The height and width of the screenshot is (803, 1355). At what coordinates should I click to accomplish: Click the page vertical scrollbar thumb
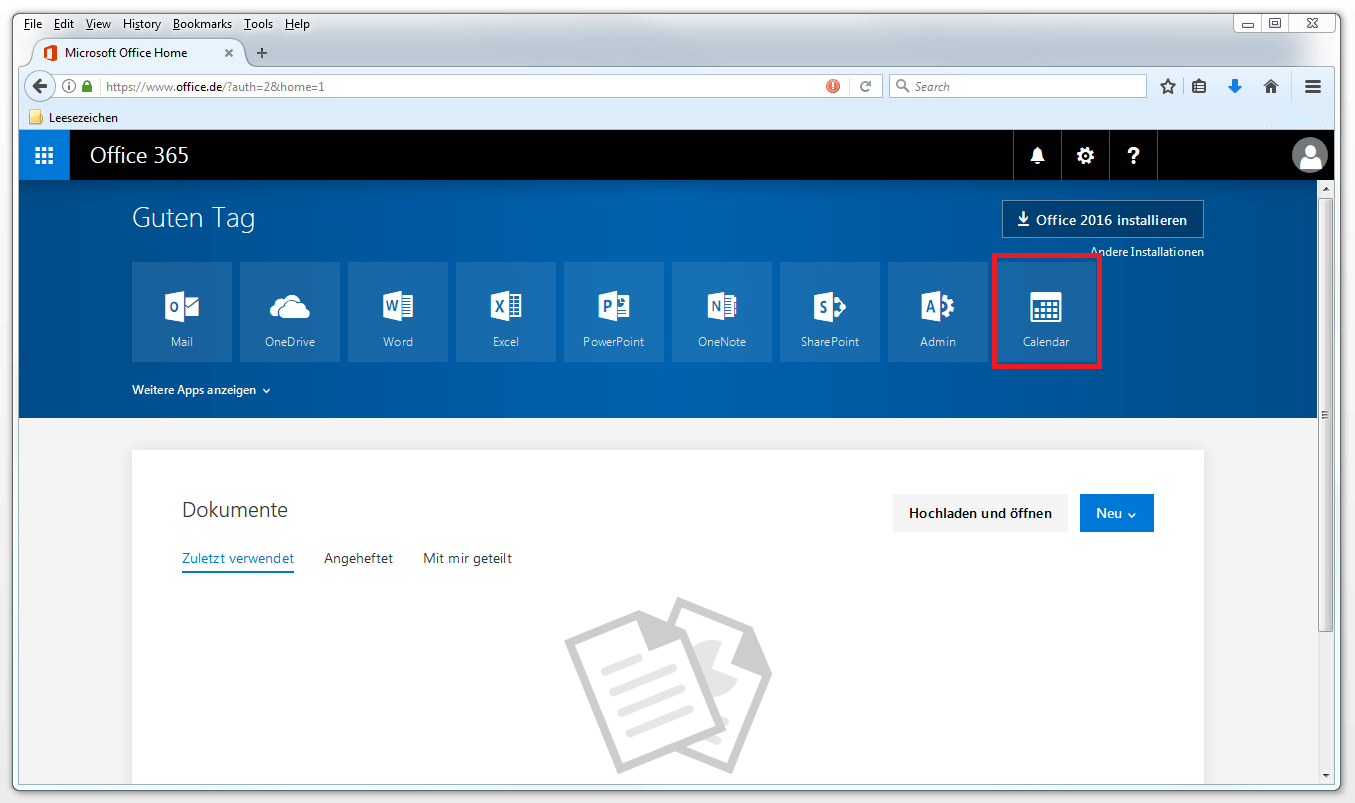(x=1326, y=413)
